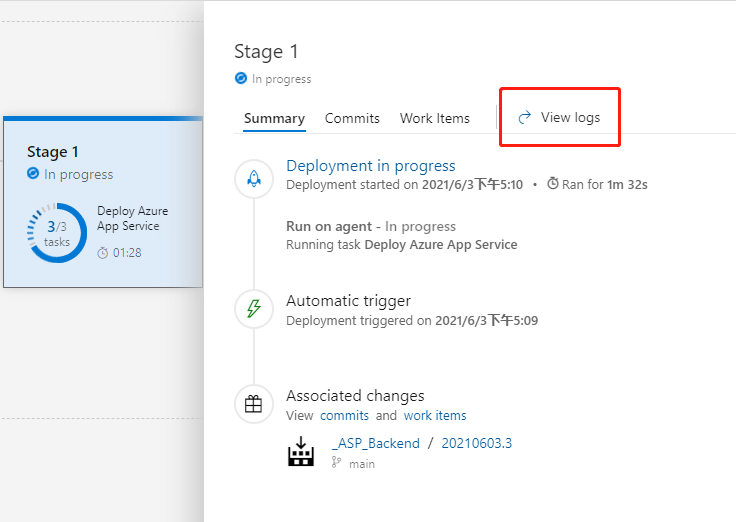
Task: Click the branch icon next to main
Action: point(336,464)
